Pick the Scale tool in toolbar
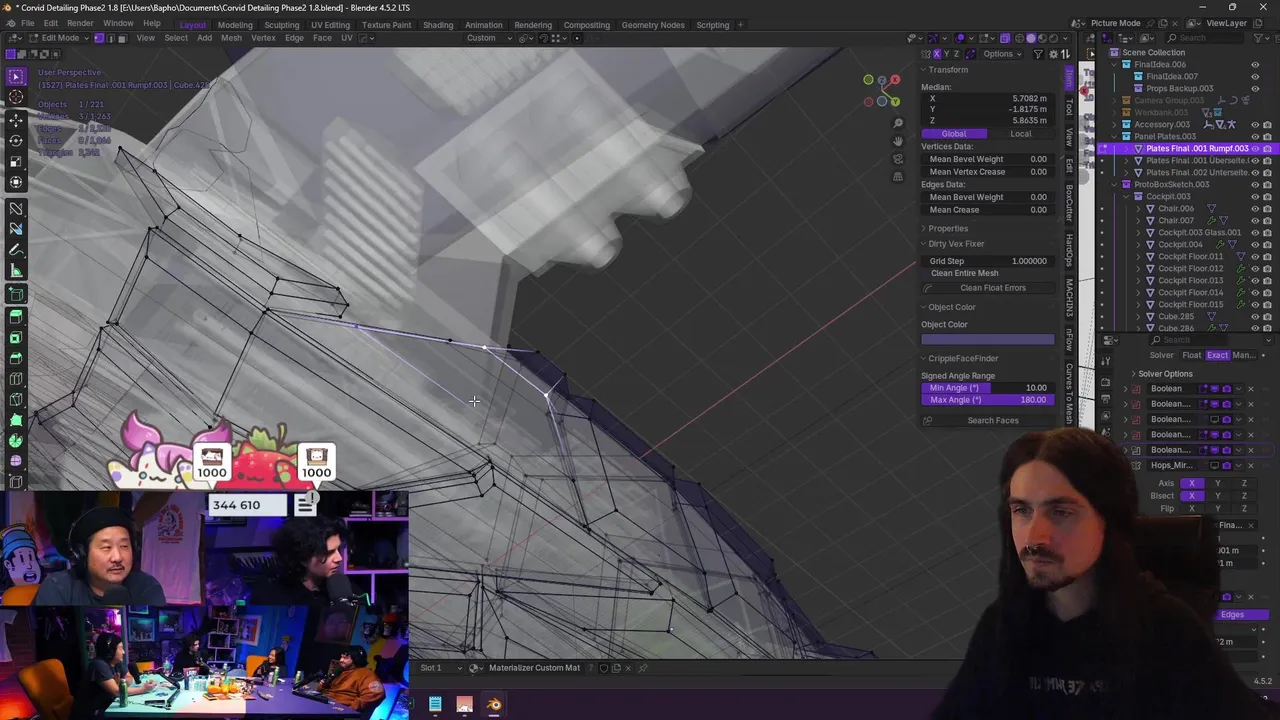The height and width of the screenshot is (720, 1280). (16, 161)
